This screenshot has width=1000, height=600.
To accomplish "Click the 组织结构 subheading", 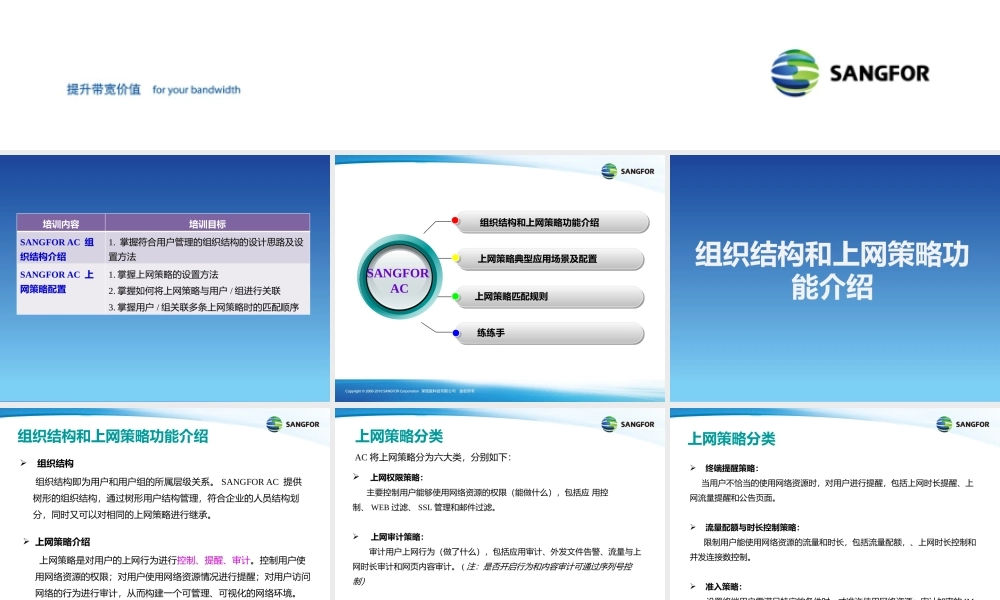I will (x=55, y=464).
